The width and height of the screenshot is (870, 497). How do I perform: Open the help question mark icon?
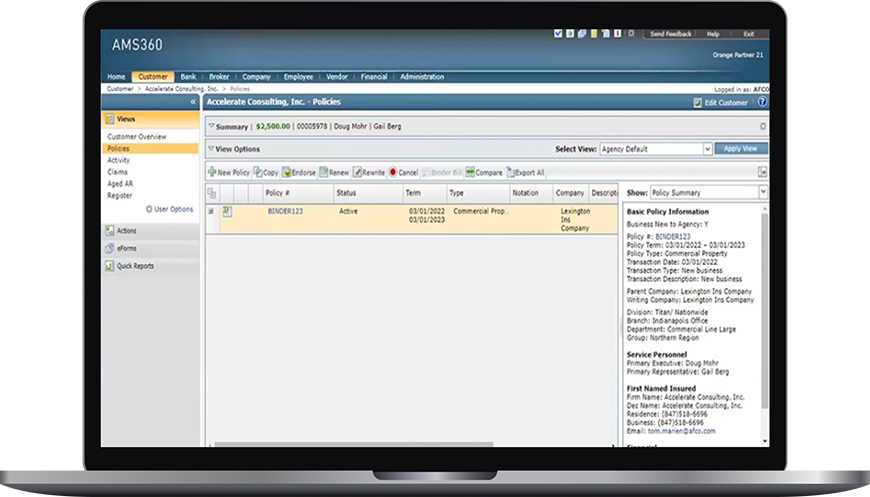(762, 102)
